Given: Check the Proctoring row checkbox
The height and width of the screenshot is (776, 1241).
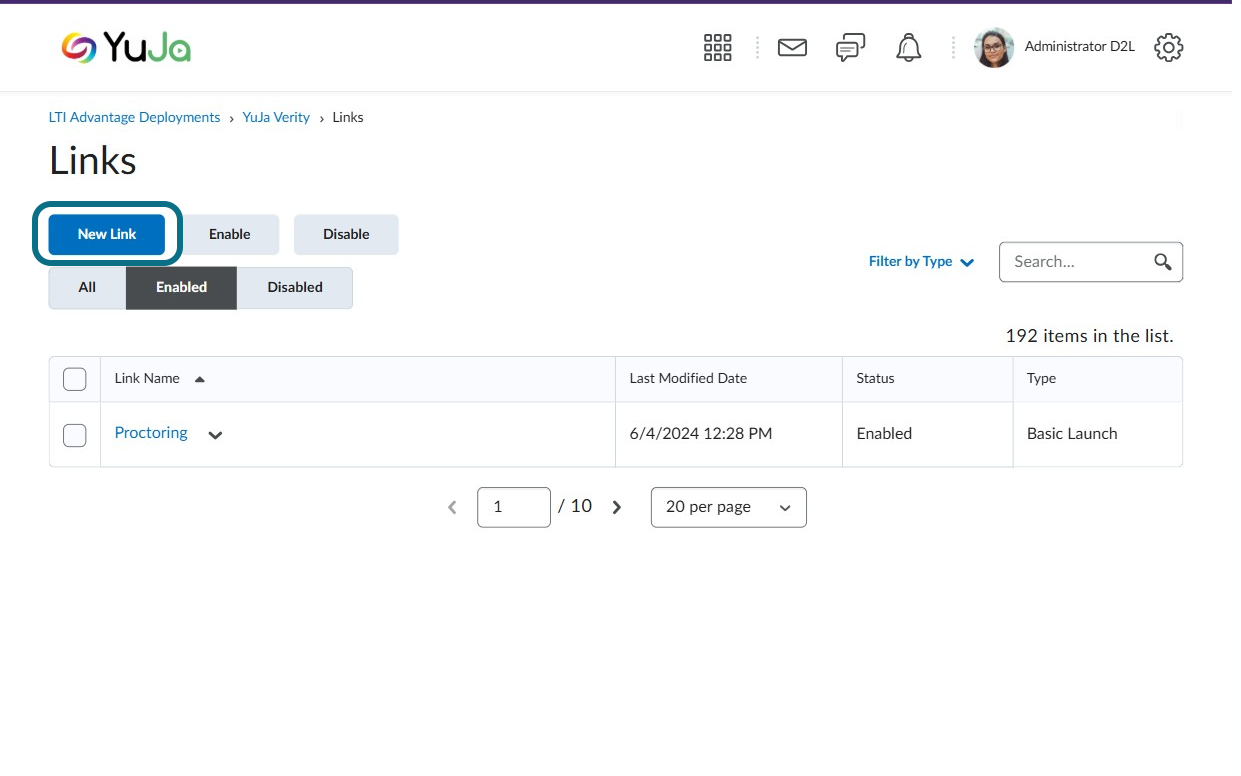Looking at the screenshot, I should (75, 435).
